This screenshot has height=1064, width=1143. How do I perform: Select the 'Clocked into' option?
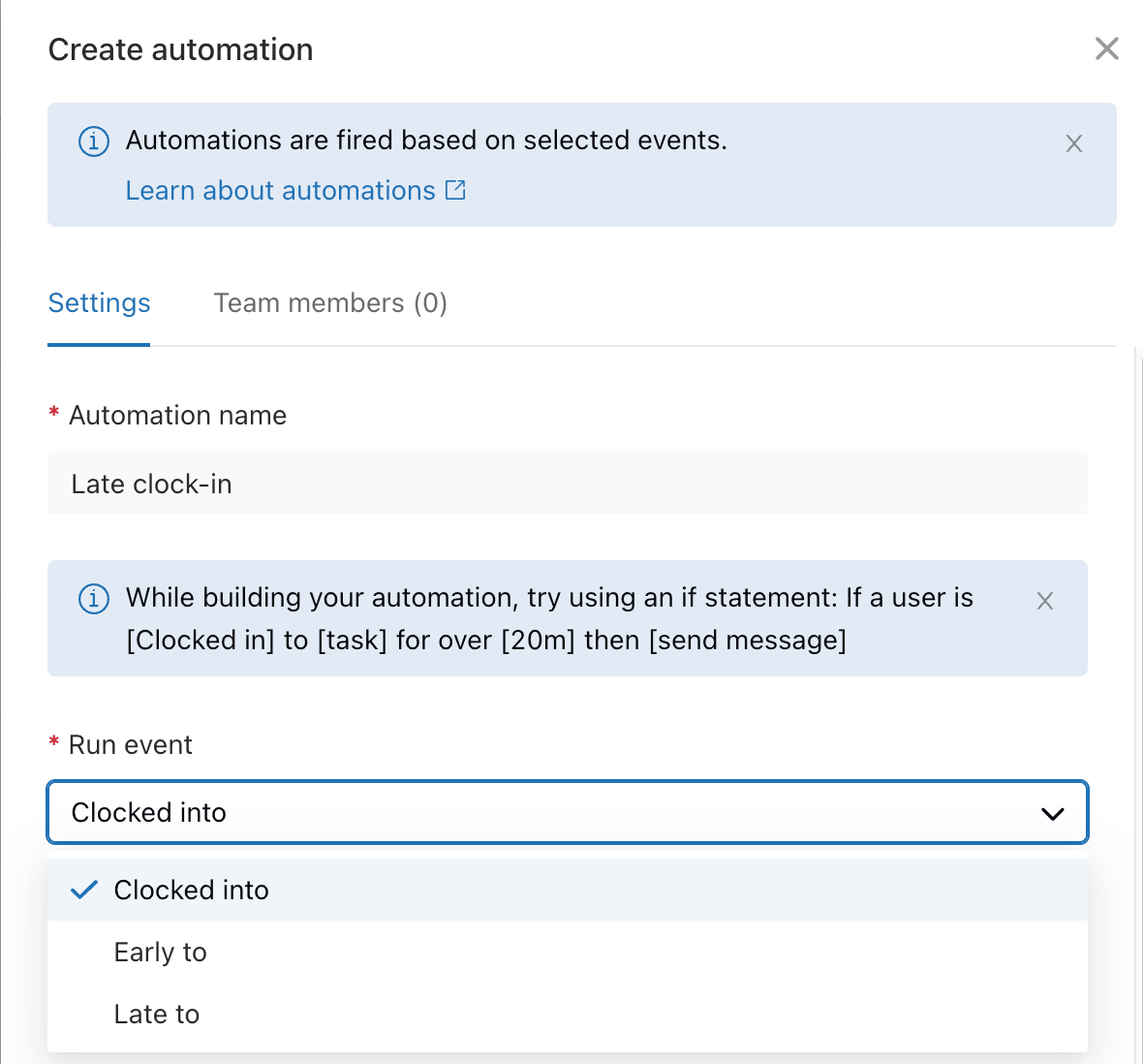pyautogui.click(x=191, y=890)
